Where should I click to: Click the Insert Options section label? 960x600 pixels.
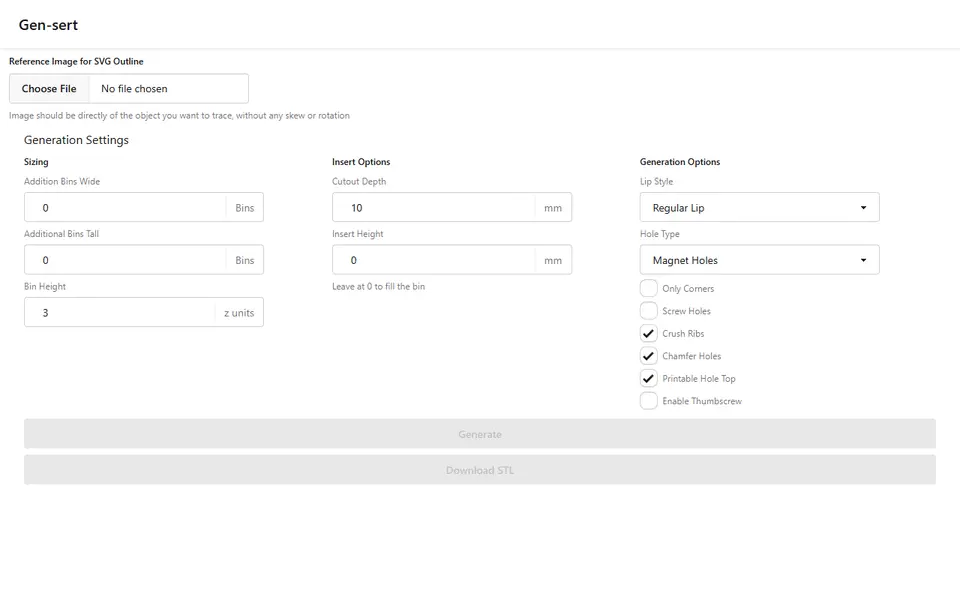tap(361, 162)
